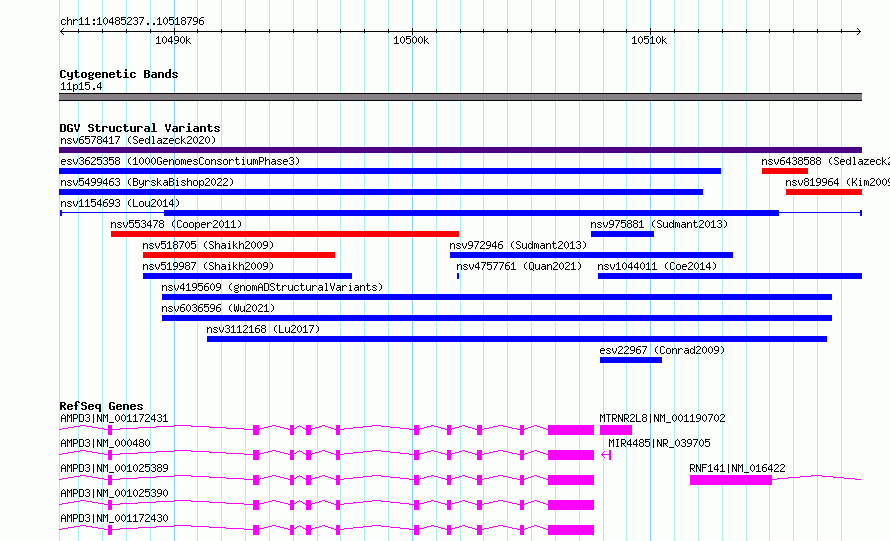Screen dimensions: 890x541
Task: Open the nsv819964 Kim2009 label
Action: coord(837,182)
